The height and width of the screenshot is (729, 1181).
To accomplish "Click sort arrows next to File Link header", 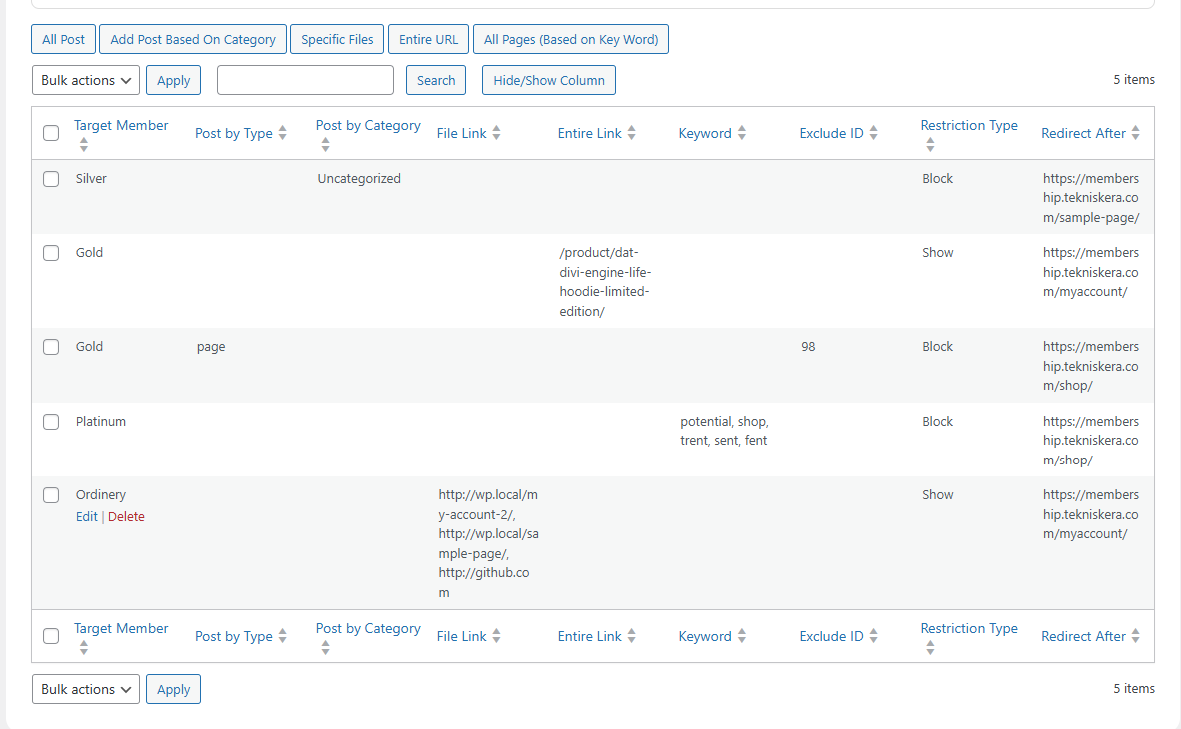I will [497, 133].
